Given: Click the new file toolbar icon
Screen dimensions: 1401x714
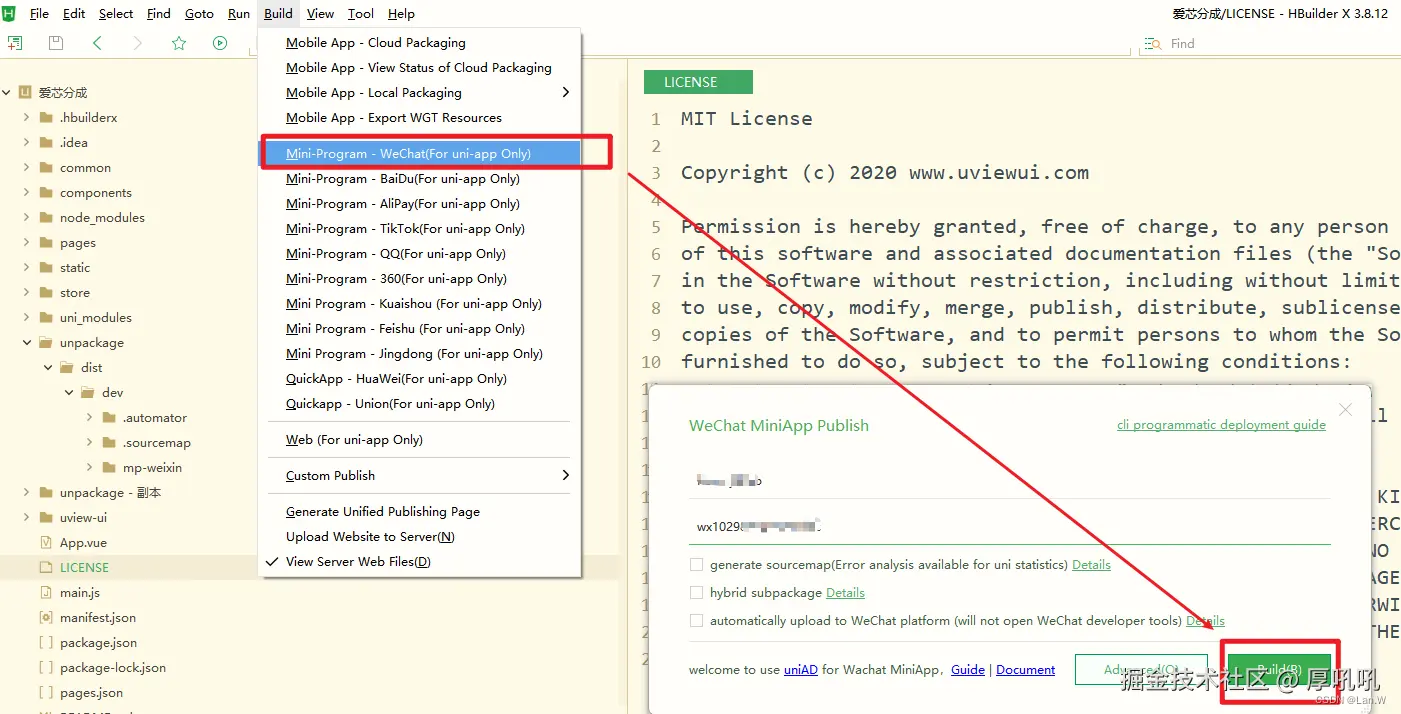Looking at the screenshot, I should tap(15, 43).
